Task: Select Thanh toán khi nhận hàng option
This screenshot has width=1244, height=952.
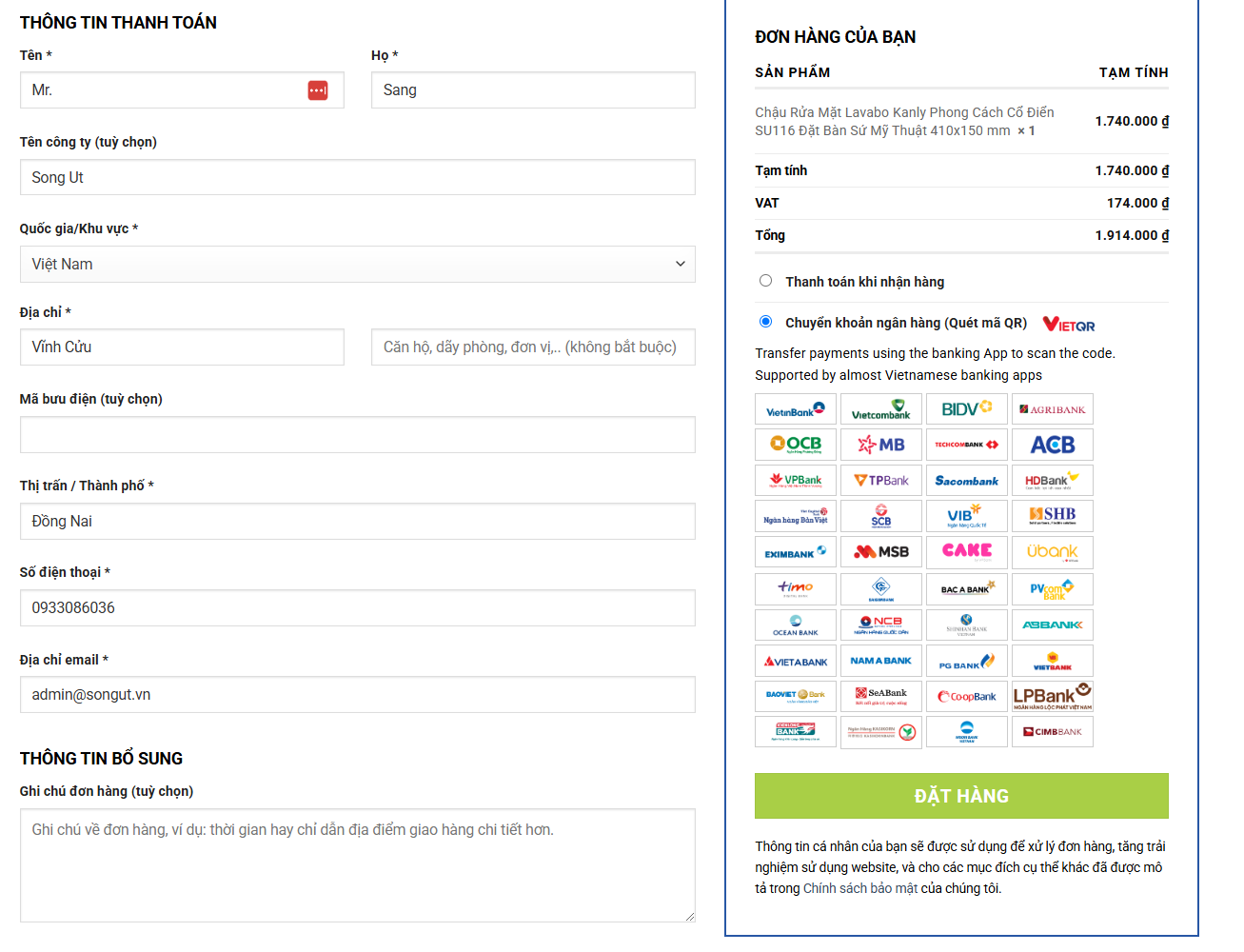Action: (x=765, y=281)
